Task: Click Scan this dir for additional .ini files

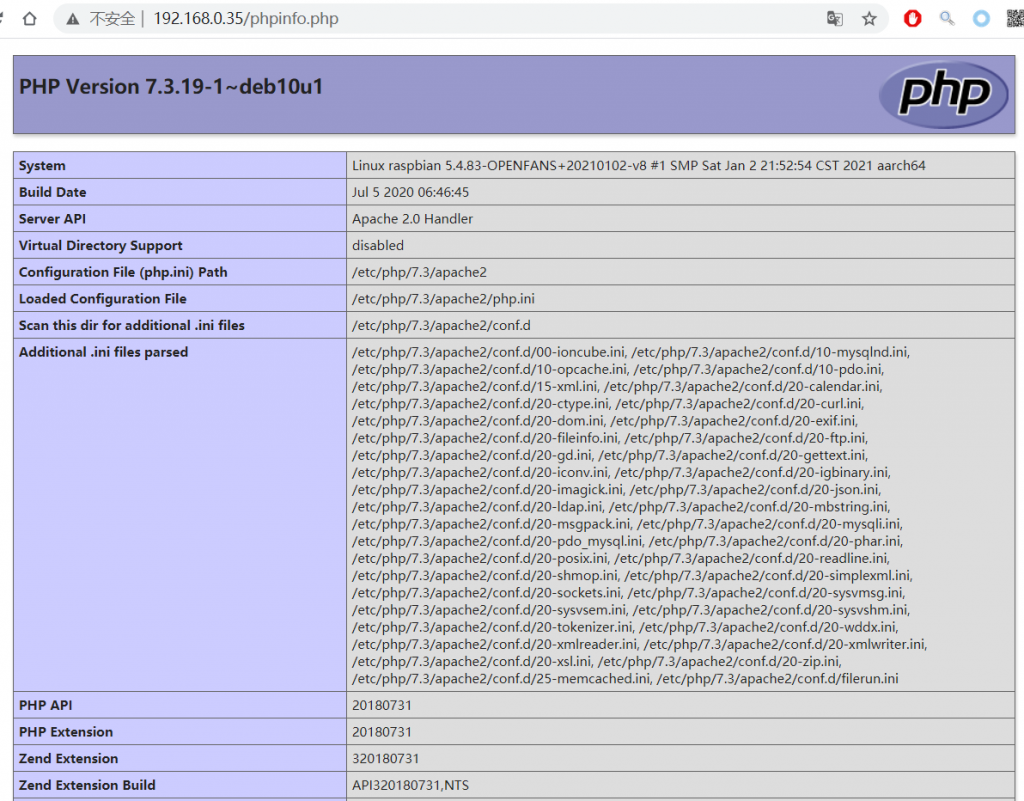Action: pyautogui.click(x=131, y=326)
